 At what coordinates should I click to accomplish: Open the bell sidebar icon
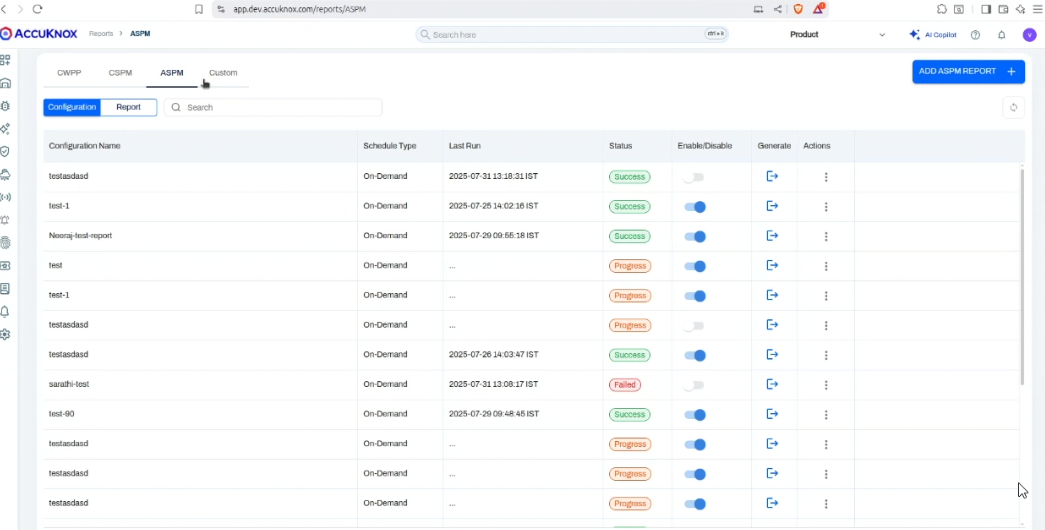(5, 311)
